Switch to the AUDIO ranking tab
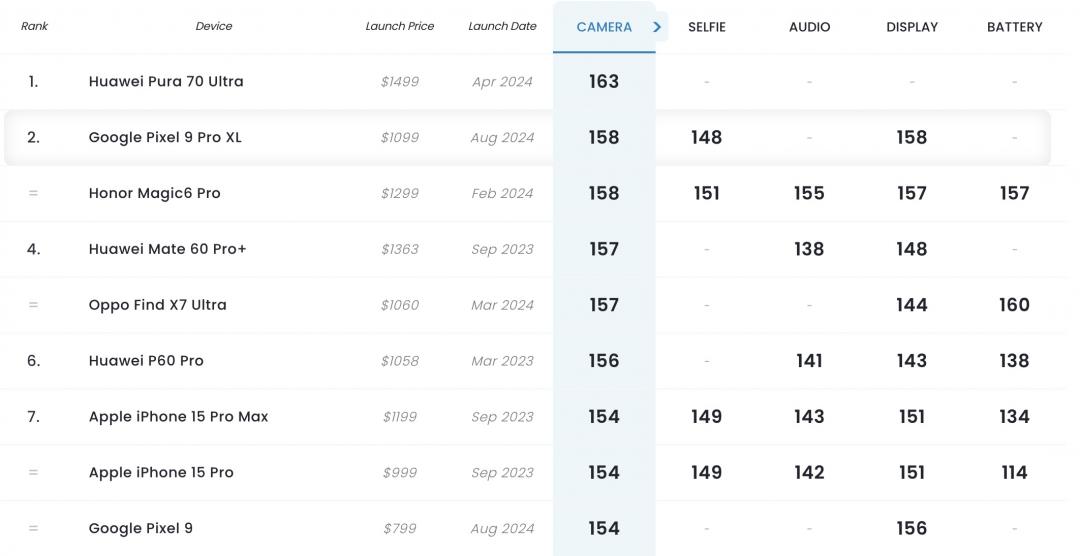This screenshot has height=556, width=1080. pos(809,27)
